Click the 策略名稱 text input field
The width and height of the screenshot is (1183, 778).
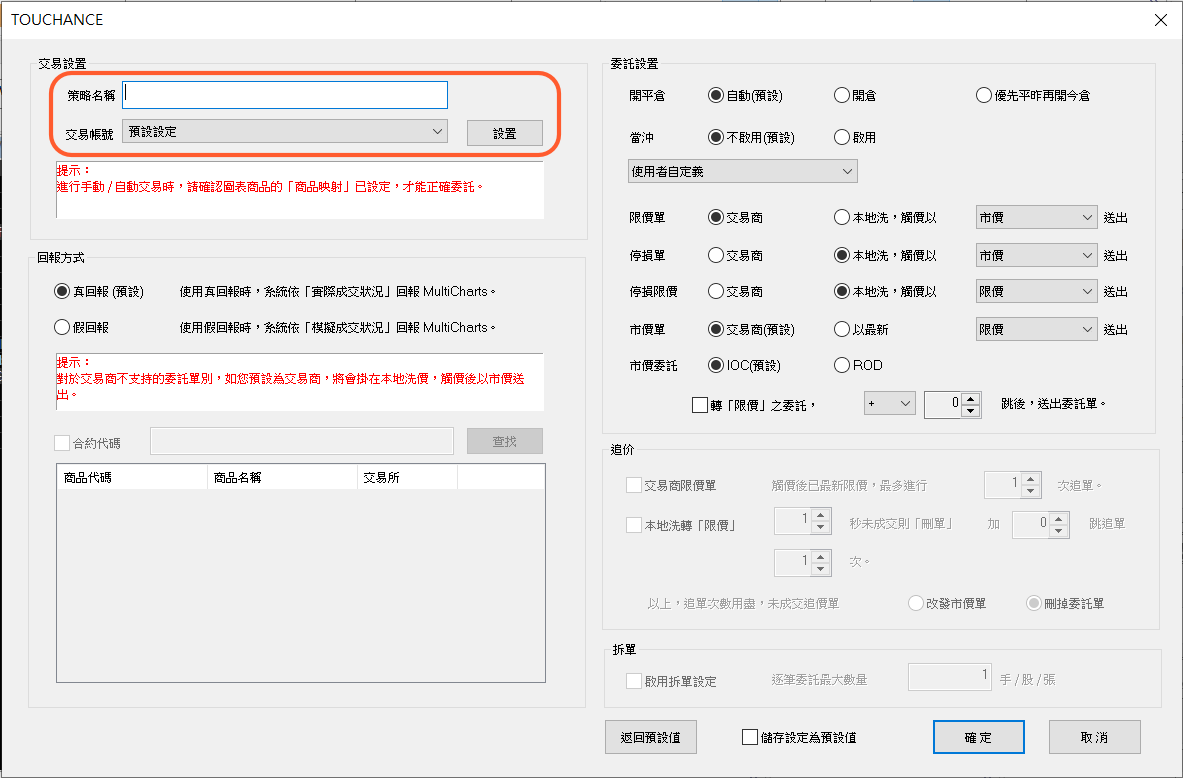tap(285, 94)
